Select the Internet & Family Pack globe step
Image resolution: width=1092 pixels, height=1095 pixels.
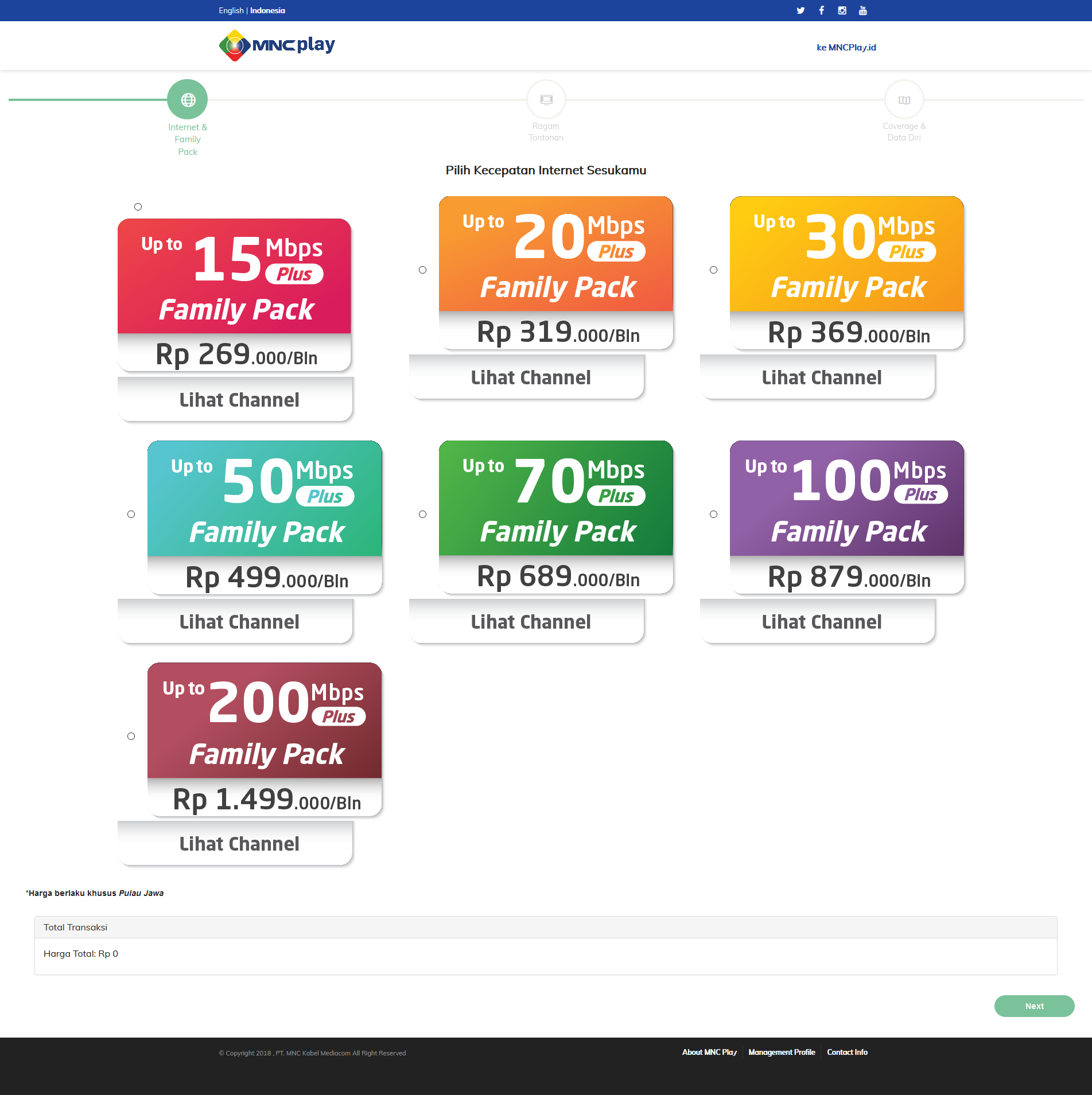(188, 100)
